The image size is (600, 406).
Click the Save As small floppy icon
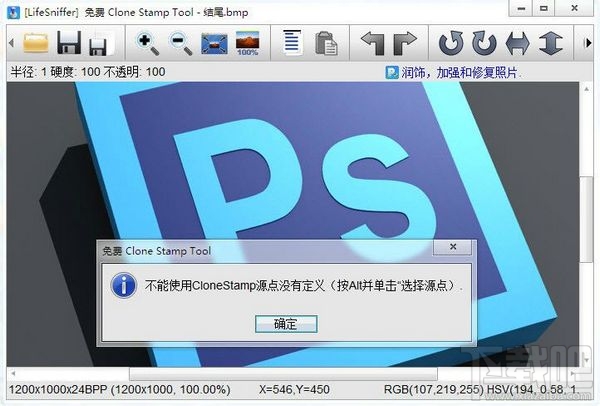coord(100,44)
